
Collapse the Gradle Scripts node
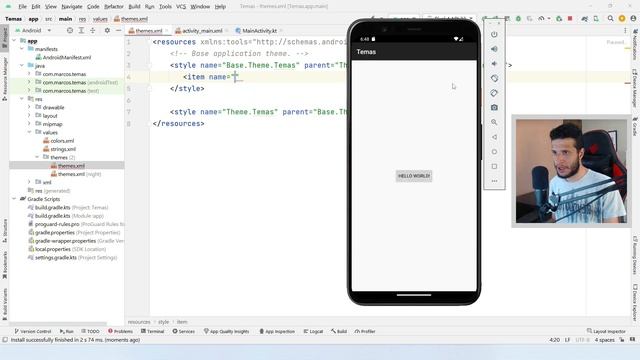[14, 199]
